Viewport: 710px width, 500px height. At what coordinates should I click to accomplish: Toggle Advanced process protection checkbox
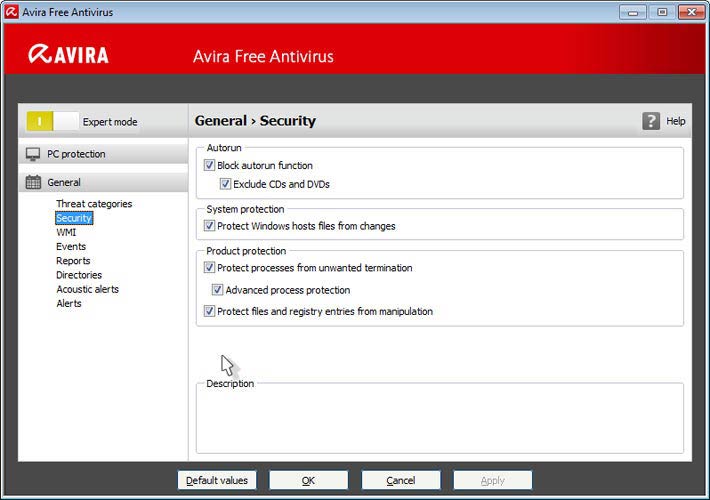[x=217, y=290]
